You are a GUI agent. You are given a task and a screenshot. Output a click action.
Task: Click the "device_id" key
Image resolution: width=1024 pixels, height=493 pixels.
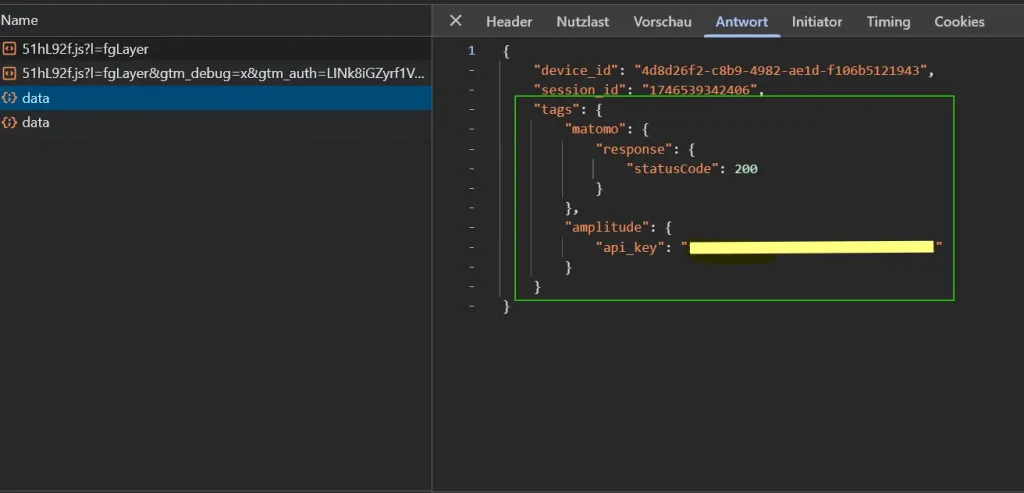pyautogui.click(x=576, y=71)
